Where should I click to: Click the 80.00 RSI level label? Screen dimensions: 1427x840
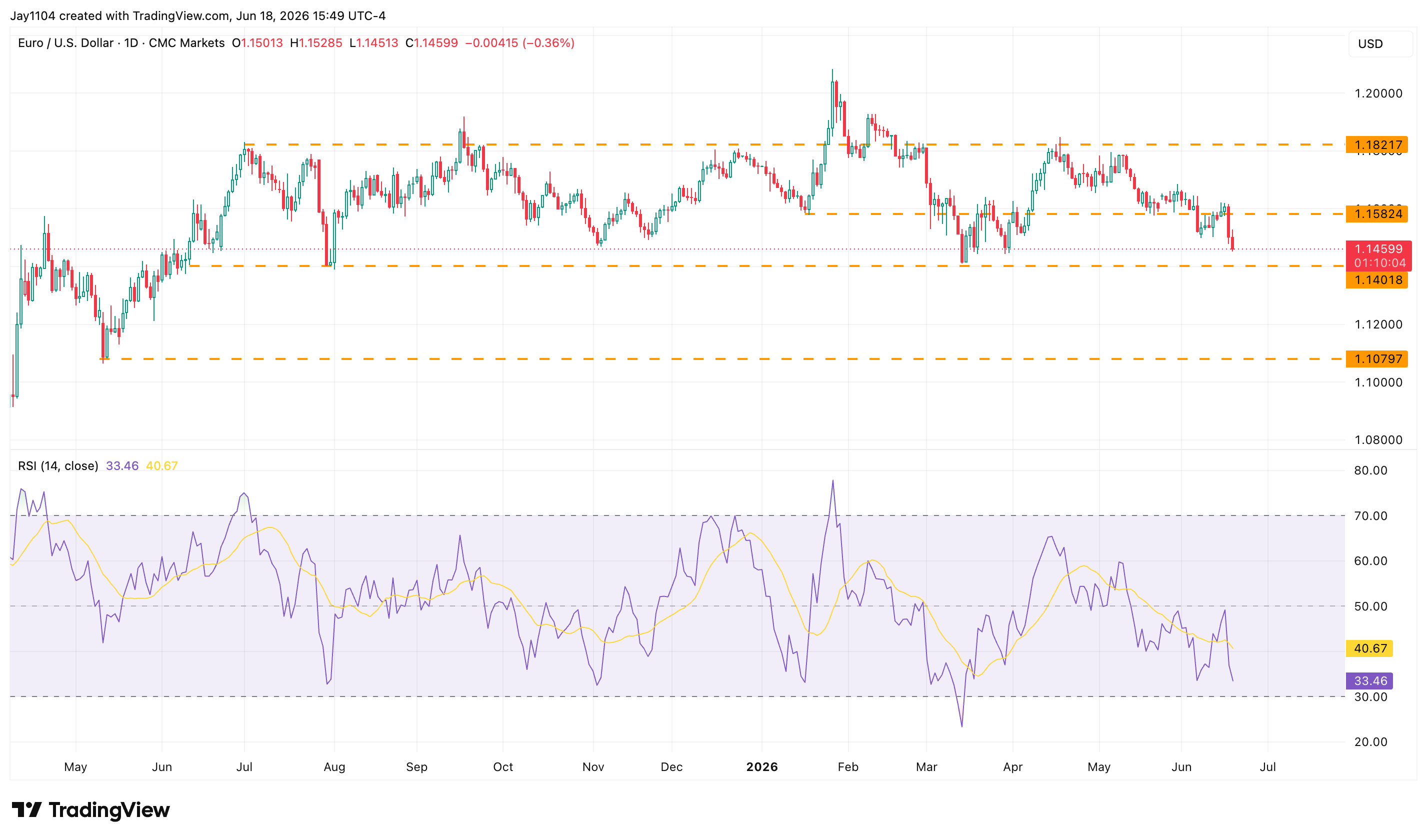point(1370,470)
